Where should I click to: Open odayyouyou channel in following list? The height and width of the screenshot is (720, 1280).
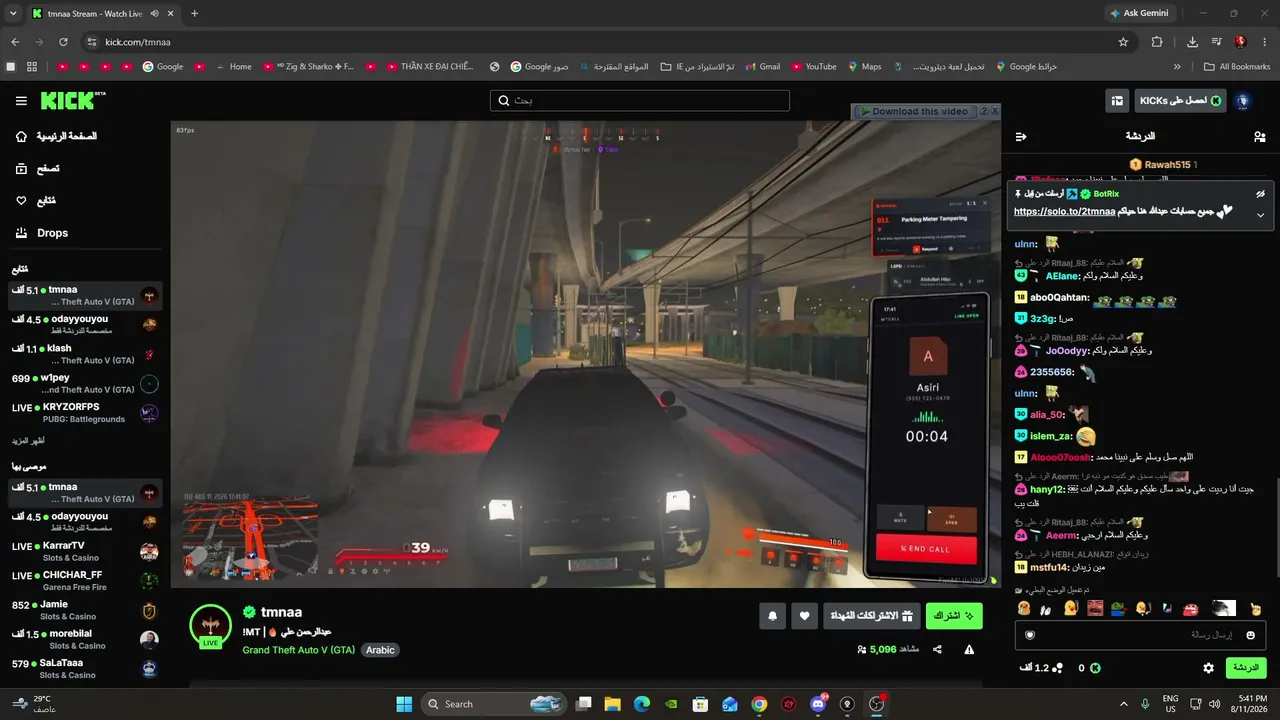[x=85, y=325]
